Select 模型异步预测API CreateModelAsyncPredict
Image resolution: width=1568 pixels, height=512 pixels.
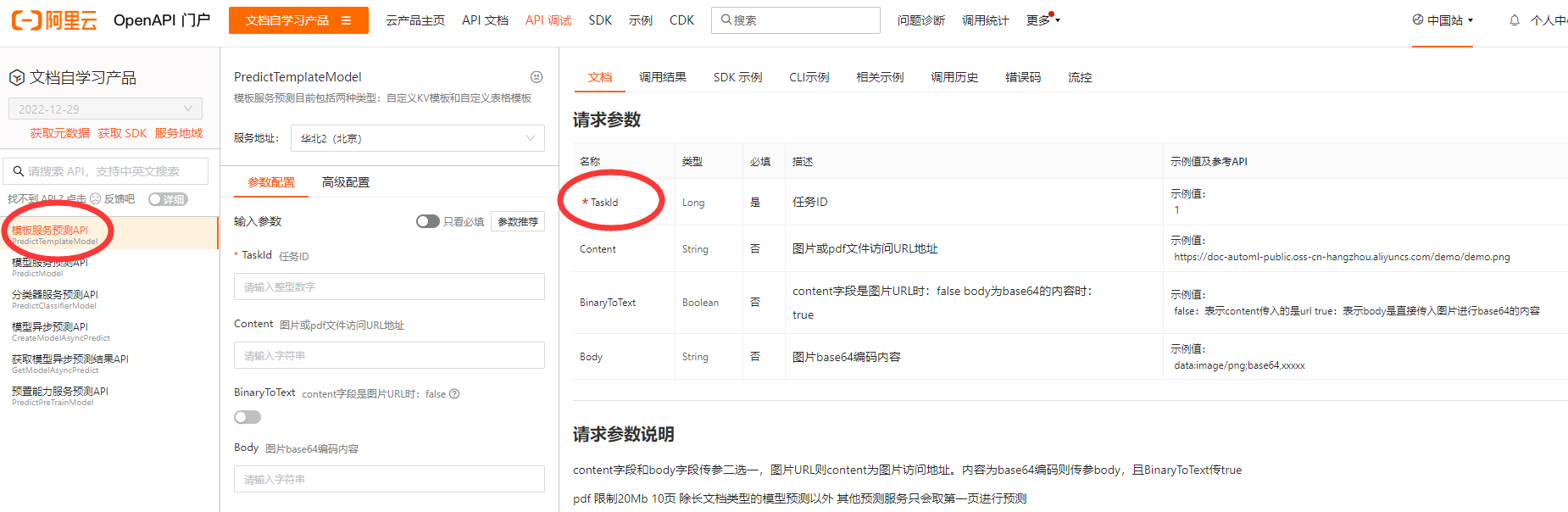(109, 331)
